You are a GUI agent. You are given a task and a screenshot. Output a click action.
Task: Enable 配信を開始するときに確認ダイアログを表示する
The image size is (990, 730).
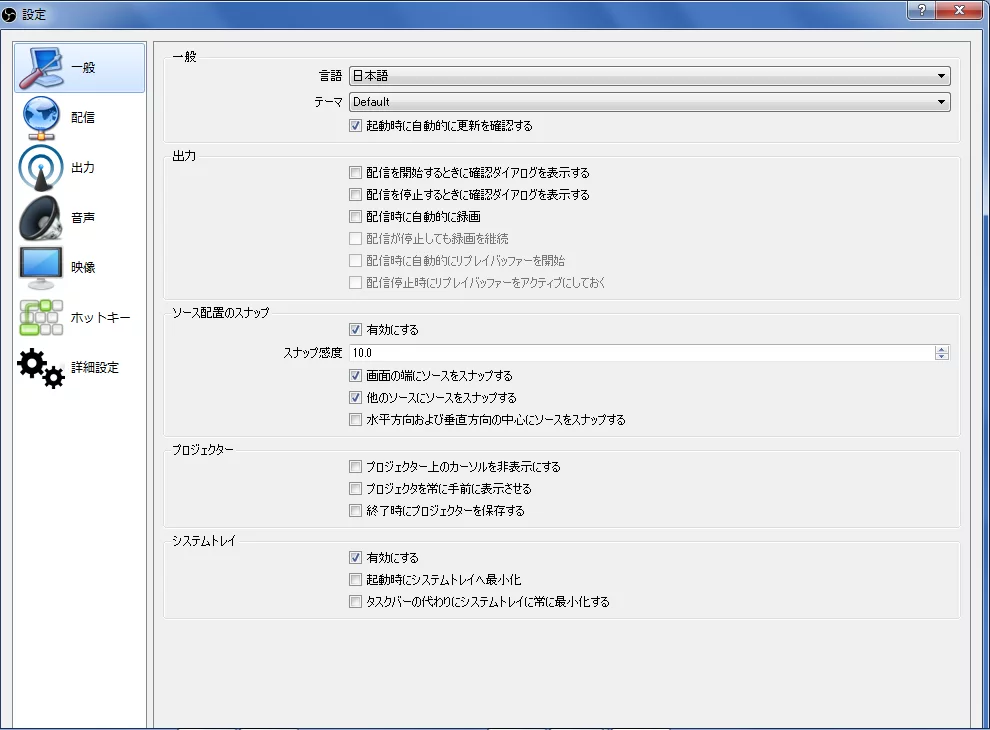pos(355,172)
